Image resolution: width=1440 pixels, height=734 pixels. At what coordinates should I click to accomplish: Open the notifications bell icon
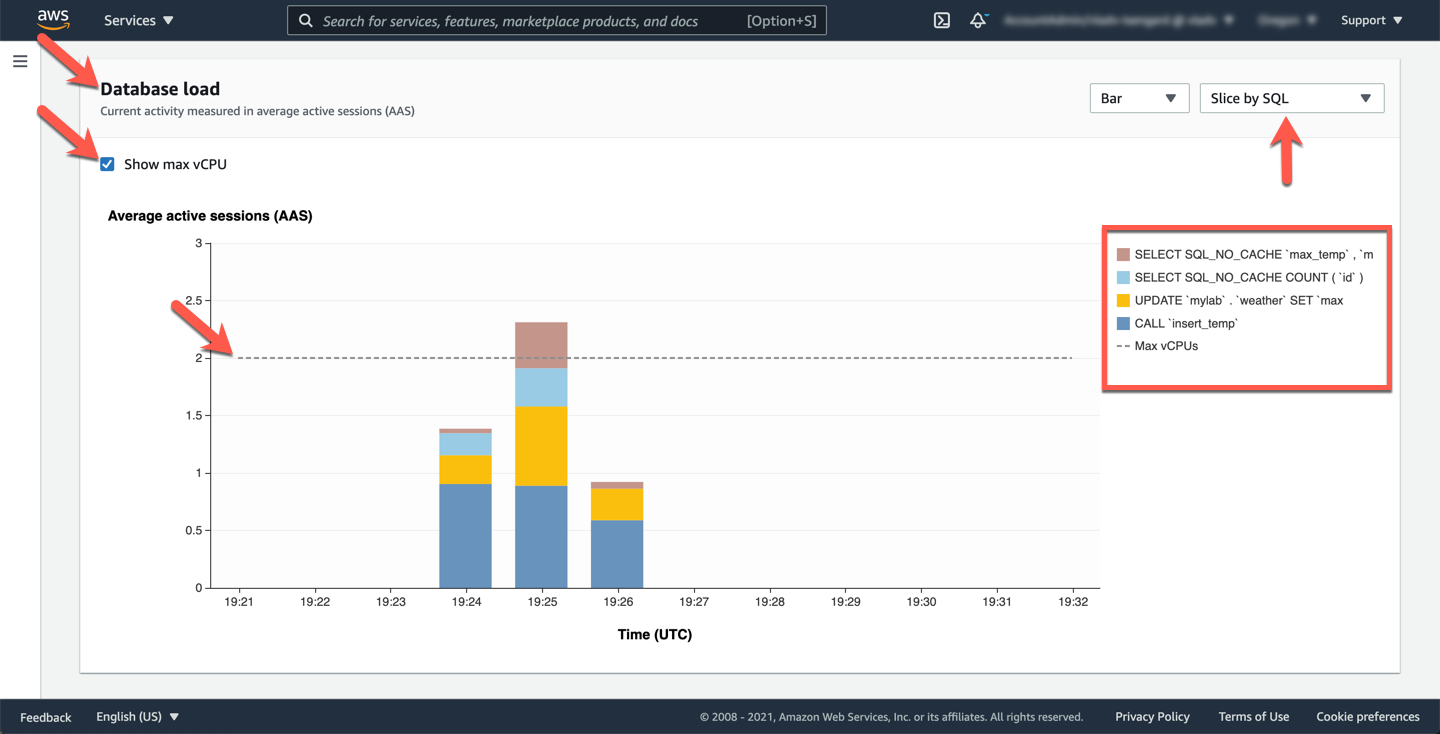click(978, 20)
